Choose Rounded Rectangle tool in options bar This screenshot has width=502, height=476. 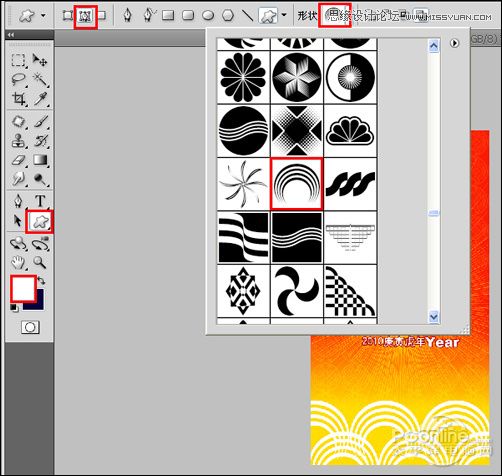pyautogui.click(x=188, y=15)
